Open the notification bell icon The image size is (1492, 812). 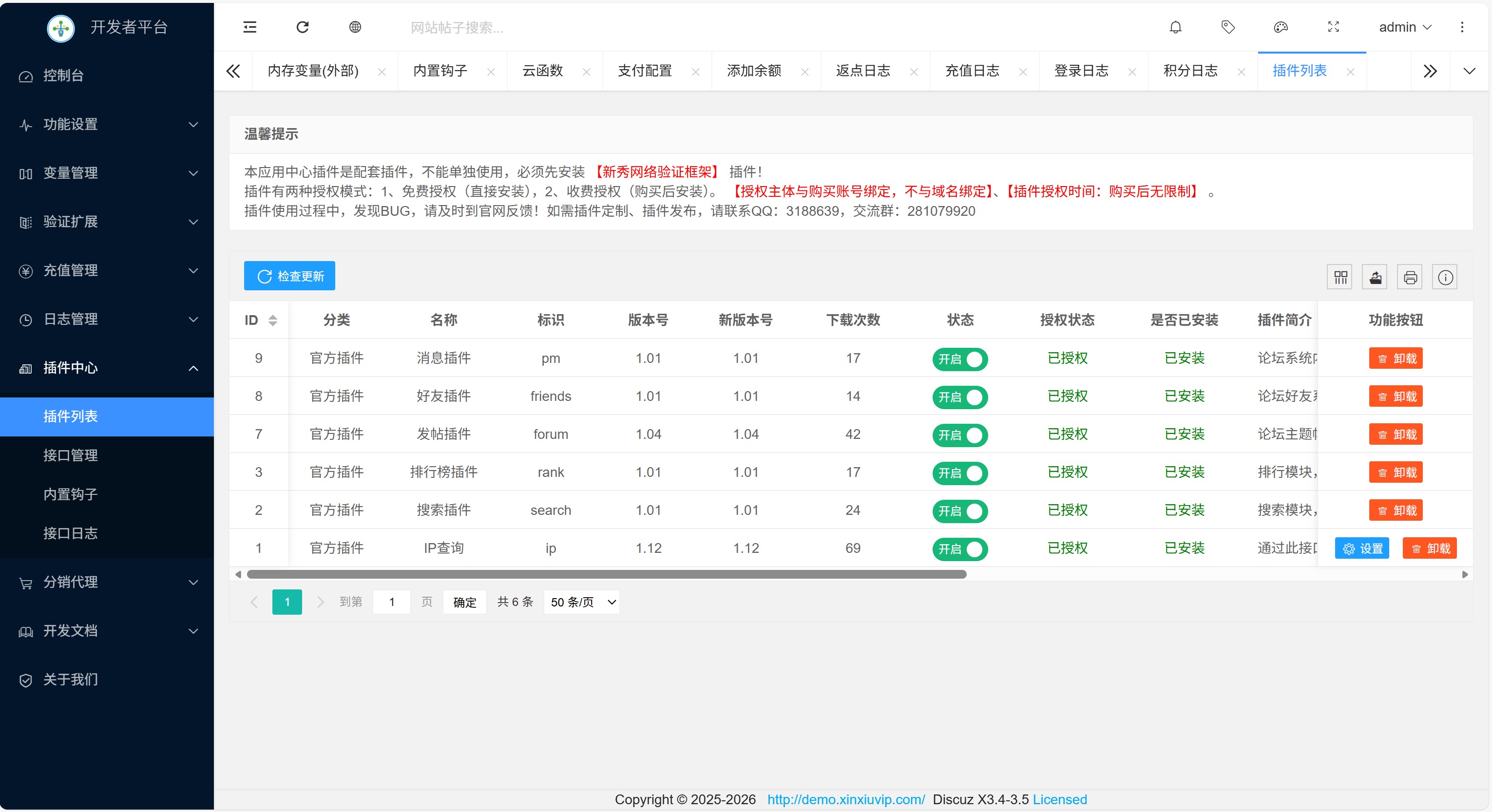coord(1175,27)
